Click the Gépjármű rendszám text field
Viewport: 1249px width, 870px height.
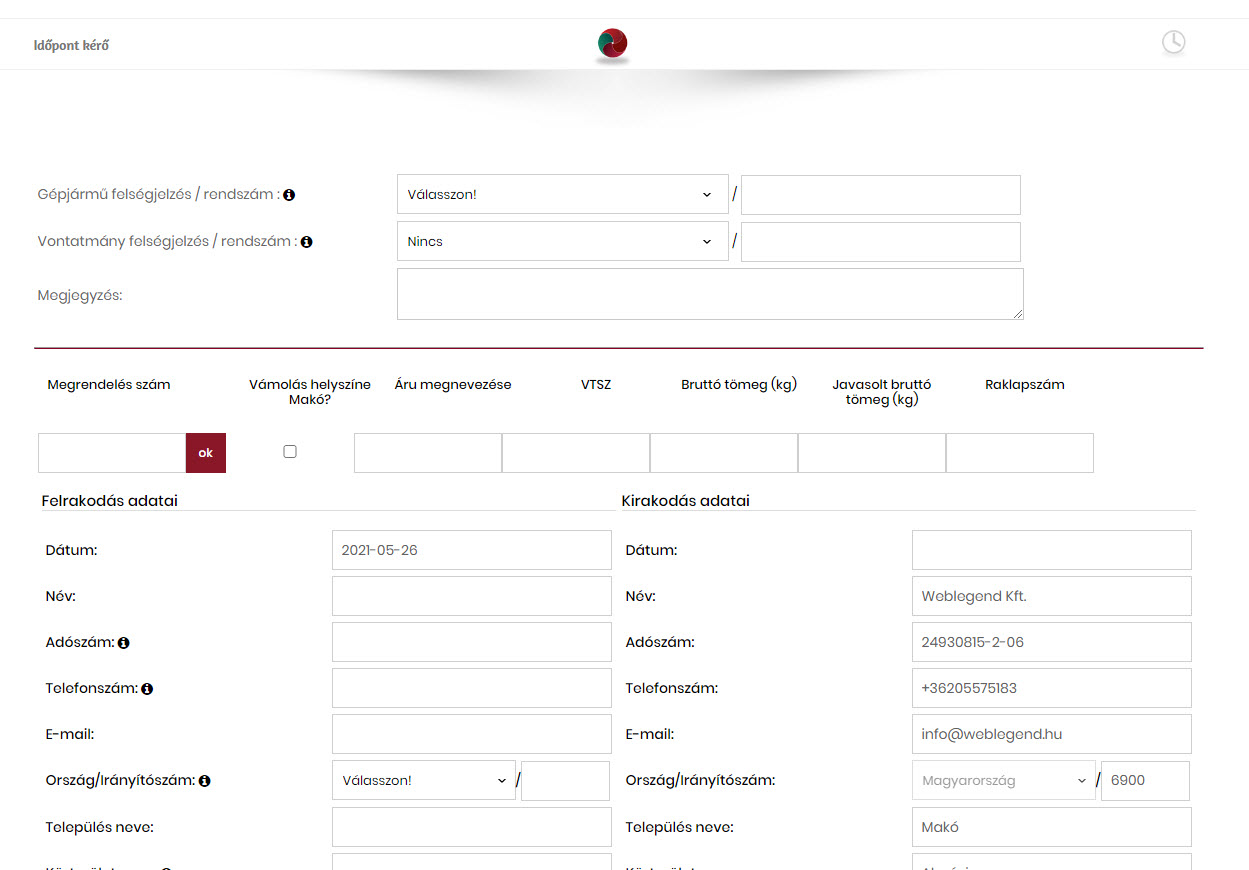coord(880,195)
